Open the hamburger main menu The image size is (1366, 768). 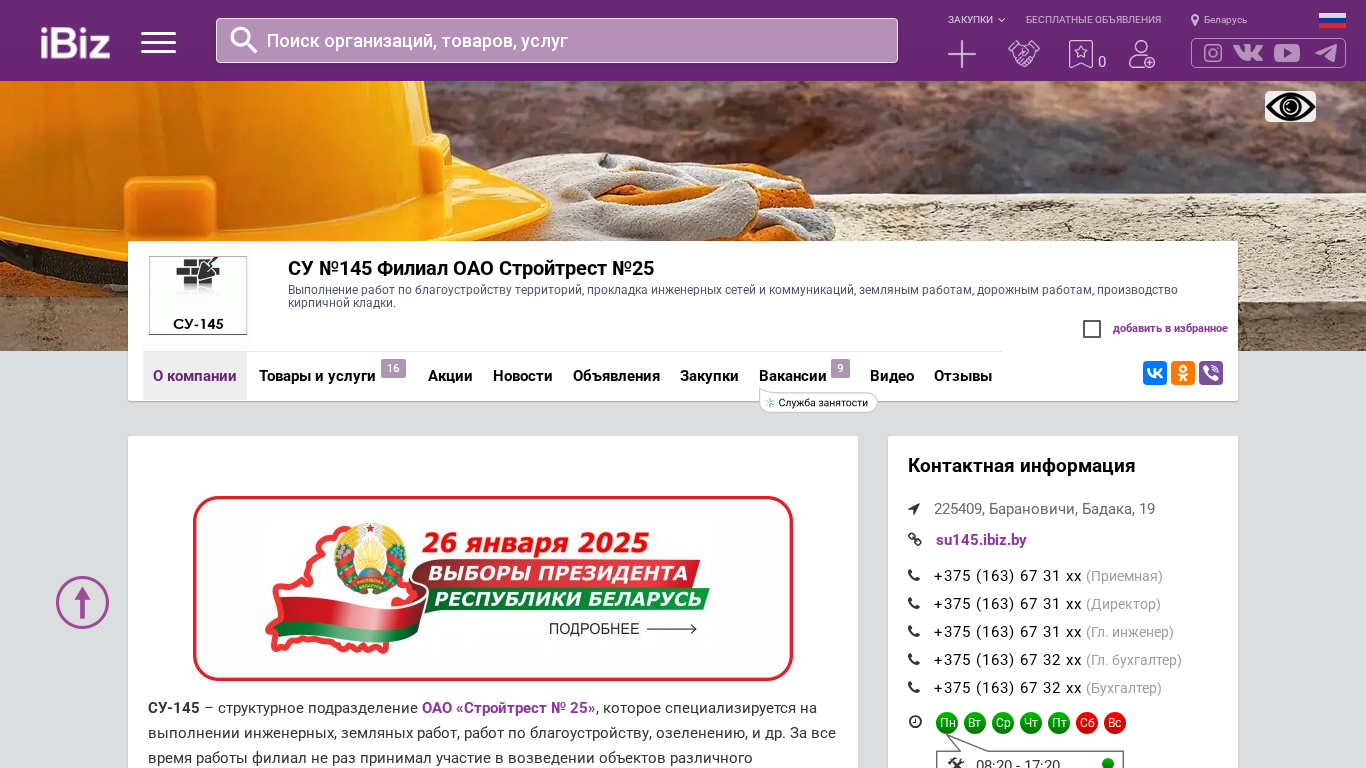(x=158, y=42)
